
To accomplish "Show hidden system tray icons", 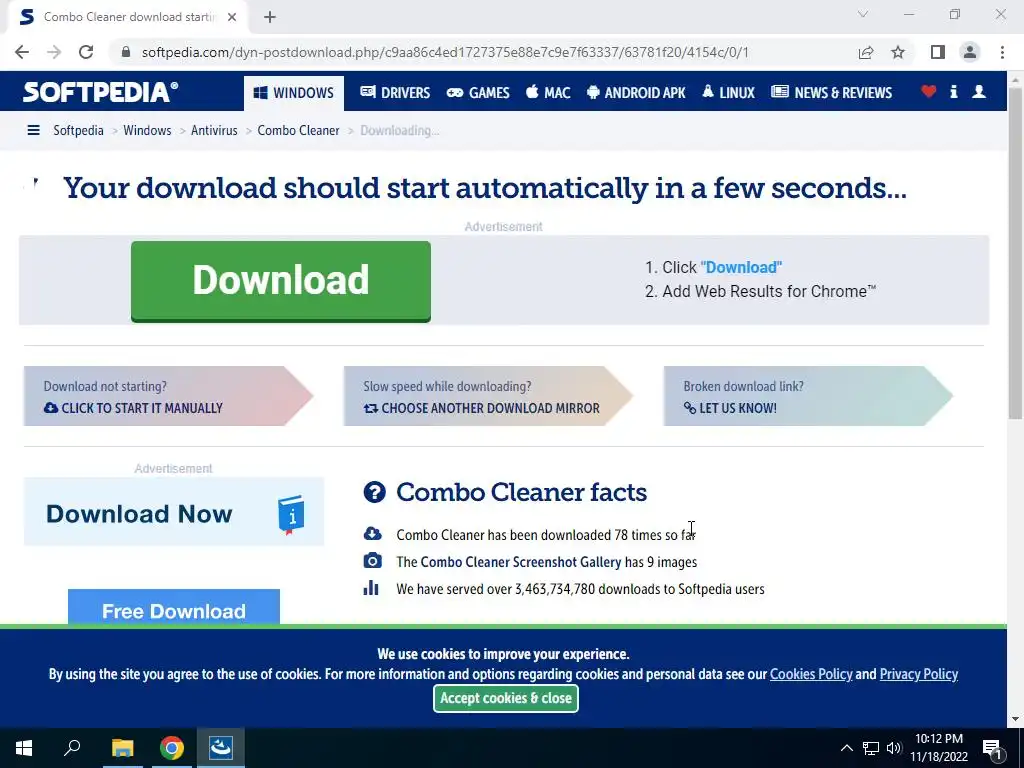I will click(846, 748).
